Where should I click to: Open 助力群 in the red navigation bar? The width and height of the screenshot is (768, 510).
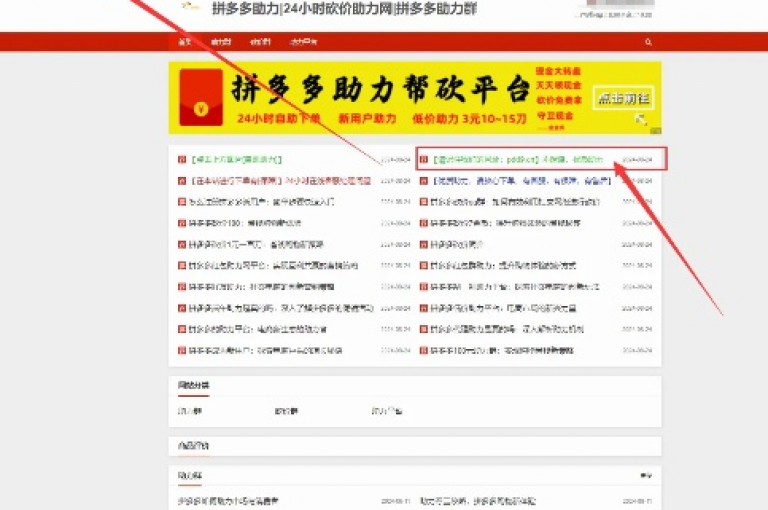pyautogui.click(x=221, y=42)
